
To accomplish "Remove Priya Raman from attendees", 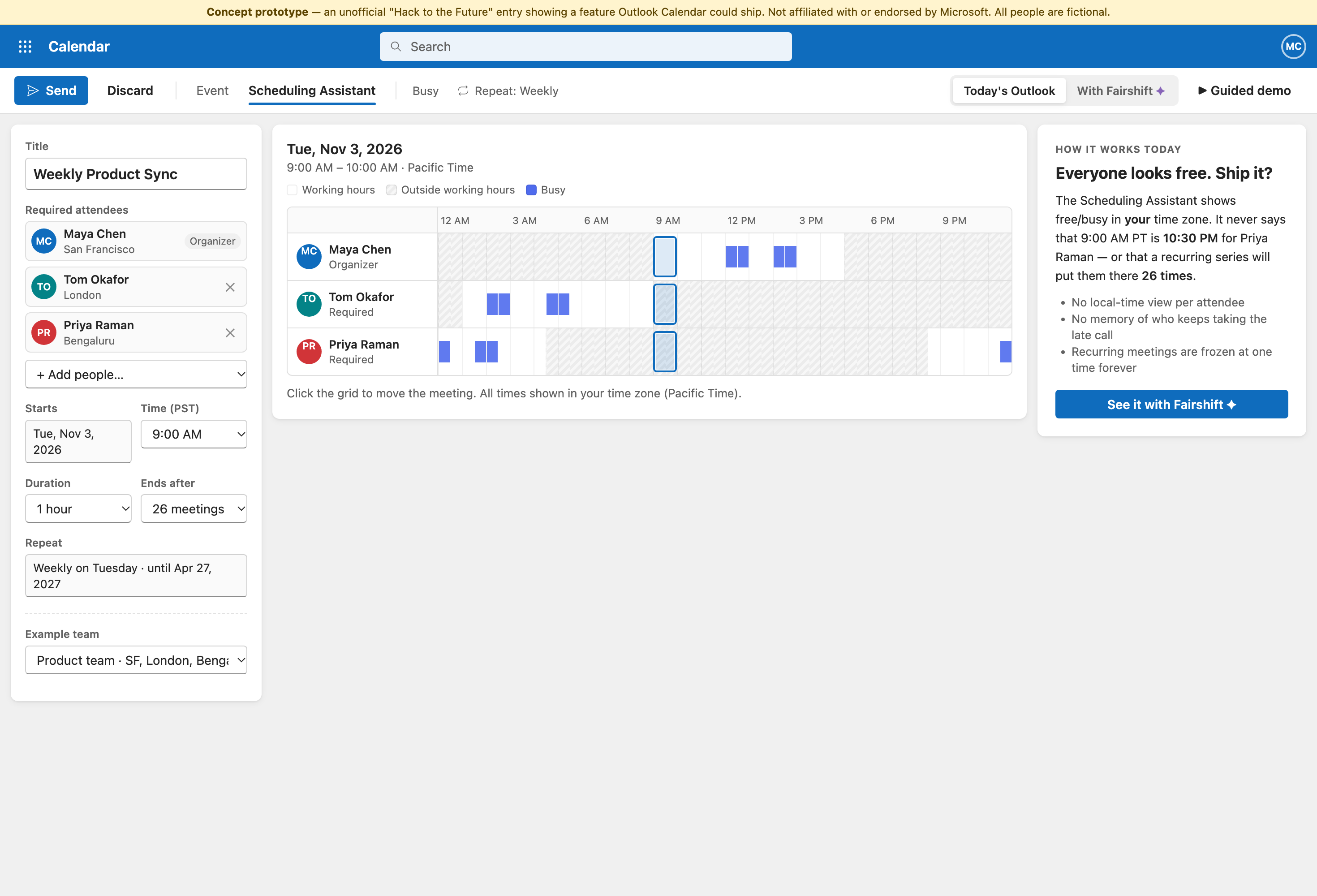I will [230, 333].
